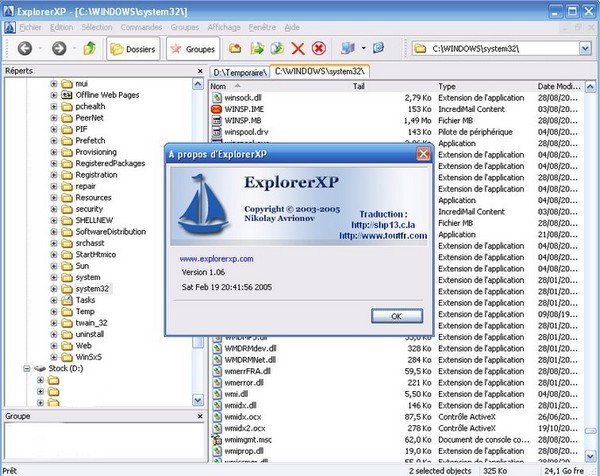Open the www.explorerxp.com link
Viewport: 600px width, 476px height.
217,259
